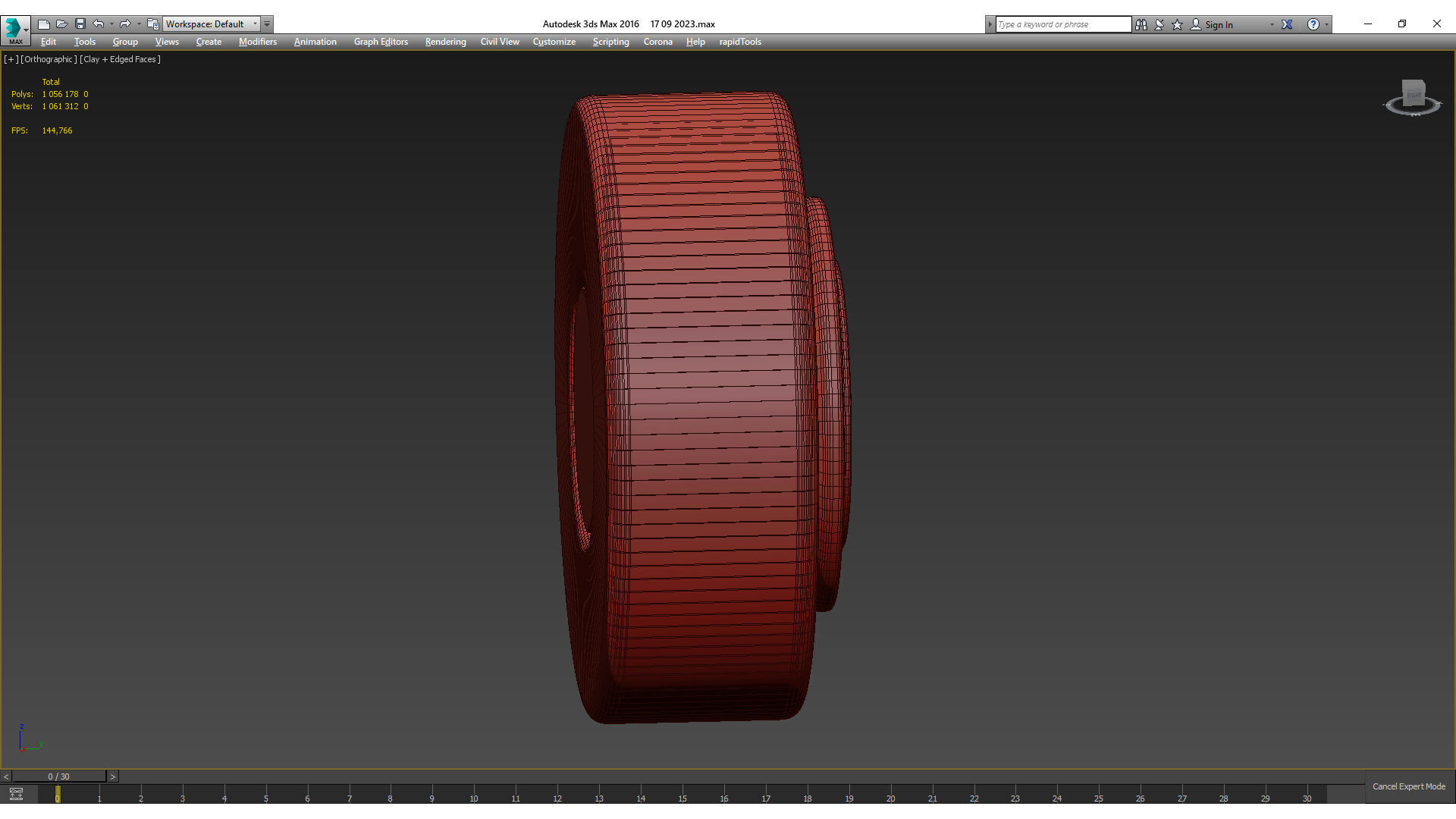This screenshot has width=1456, height=819.
Task: Undo the last action
Action: 99,24
